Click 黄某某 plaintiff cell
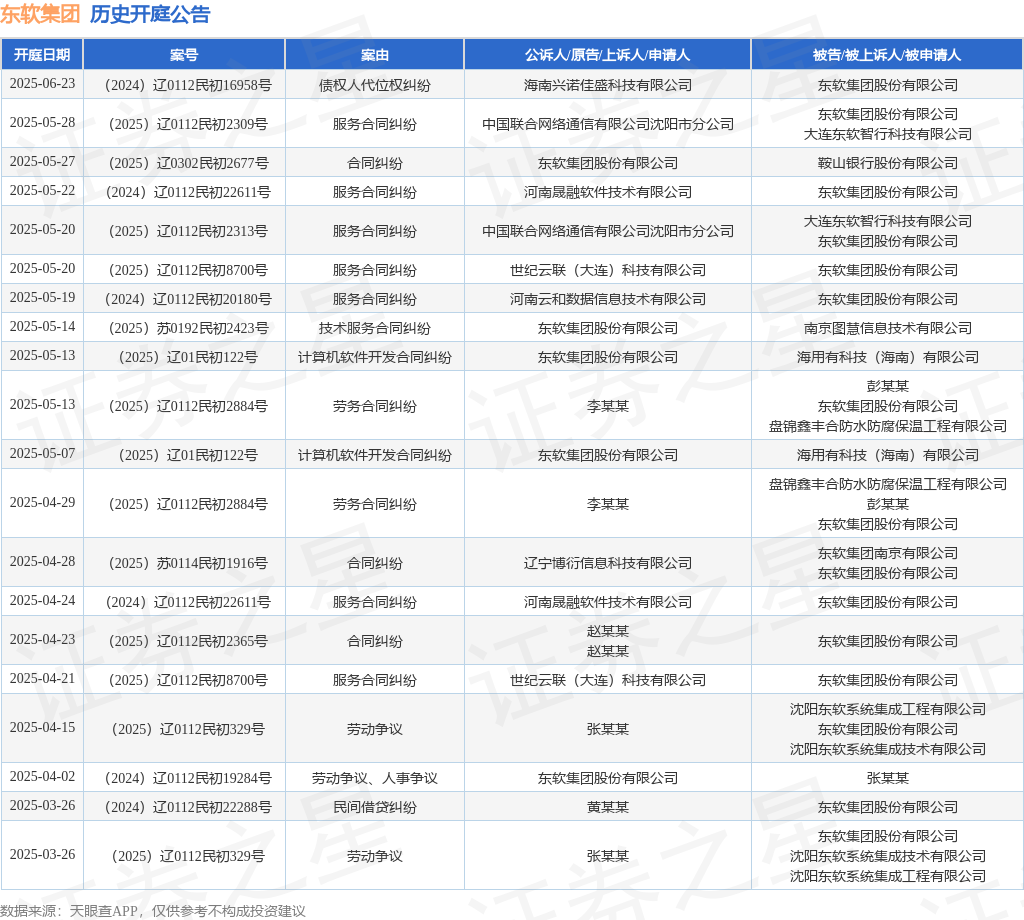 (x=607, y=808)
